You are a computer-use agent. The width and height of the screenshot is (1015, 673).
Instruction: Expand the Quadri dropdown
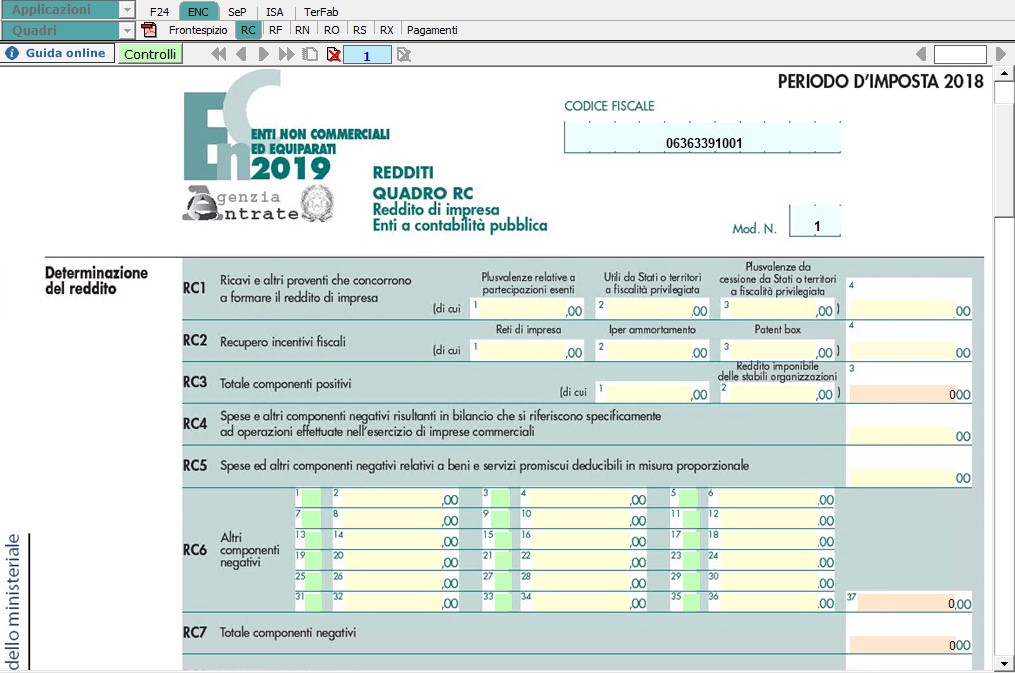[x=127, y=30]
